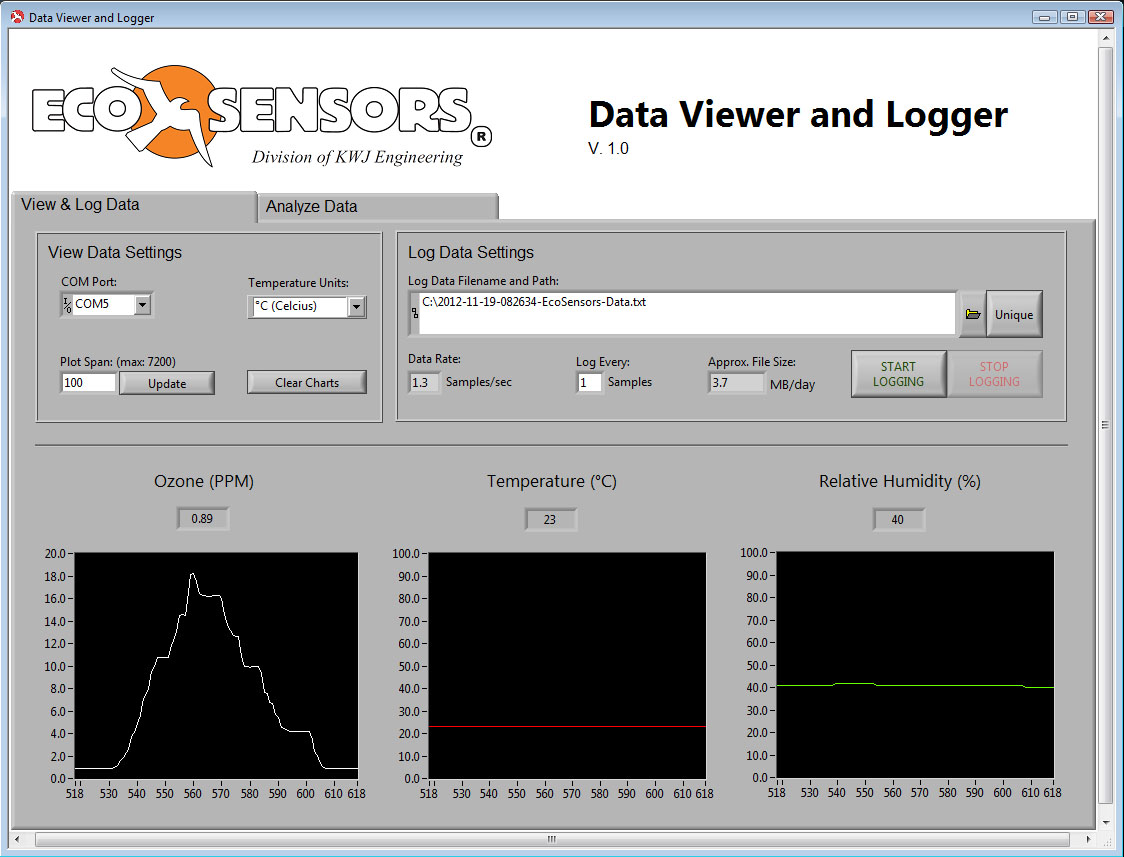Click the STOP LOGGING button
Screen dimensions: 1124x857
click(994, 374)
